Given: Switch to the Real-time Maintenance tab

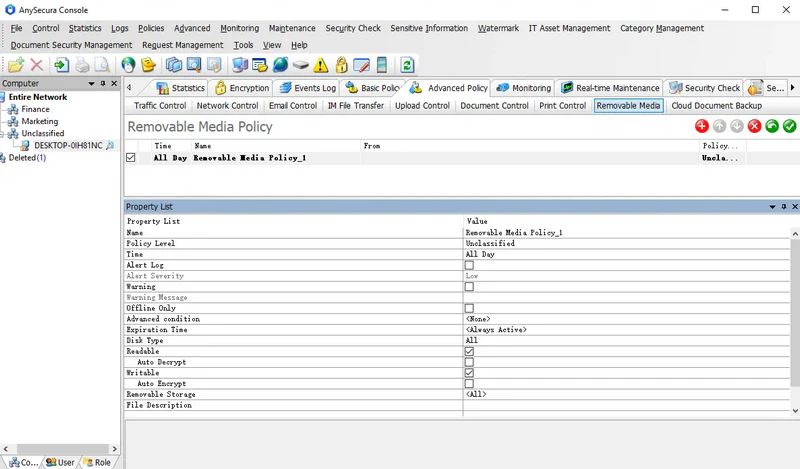Looking at the screenshot, I should [610, 88].
